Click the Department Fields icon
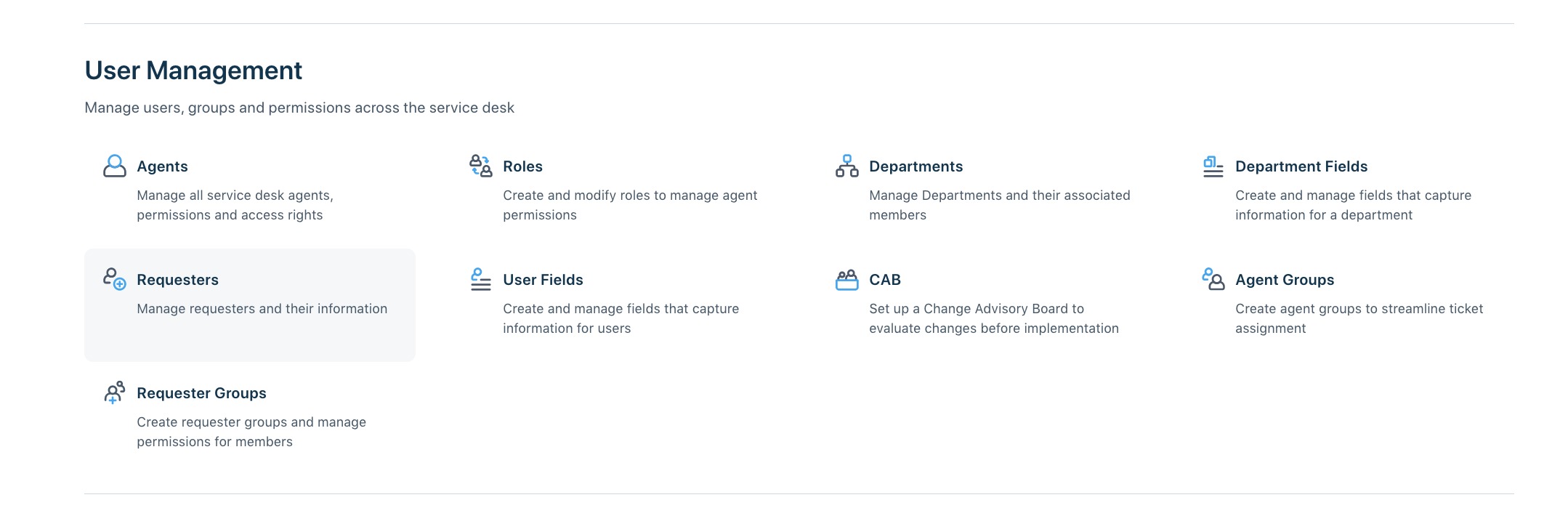 click(1213, 166)
